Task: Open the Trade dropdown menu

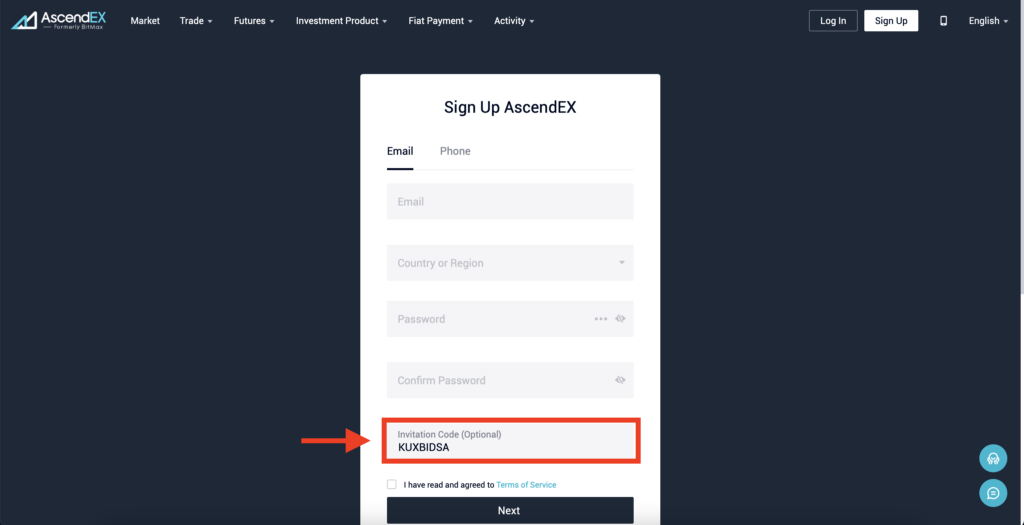Action: [196, 21]
